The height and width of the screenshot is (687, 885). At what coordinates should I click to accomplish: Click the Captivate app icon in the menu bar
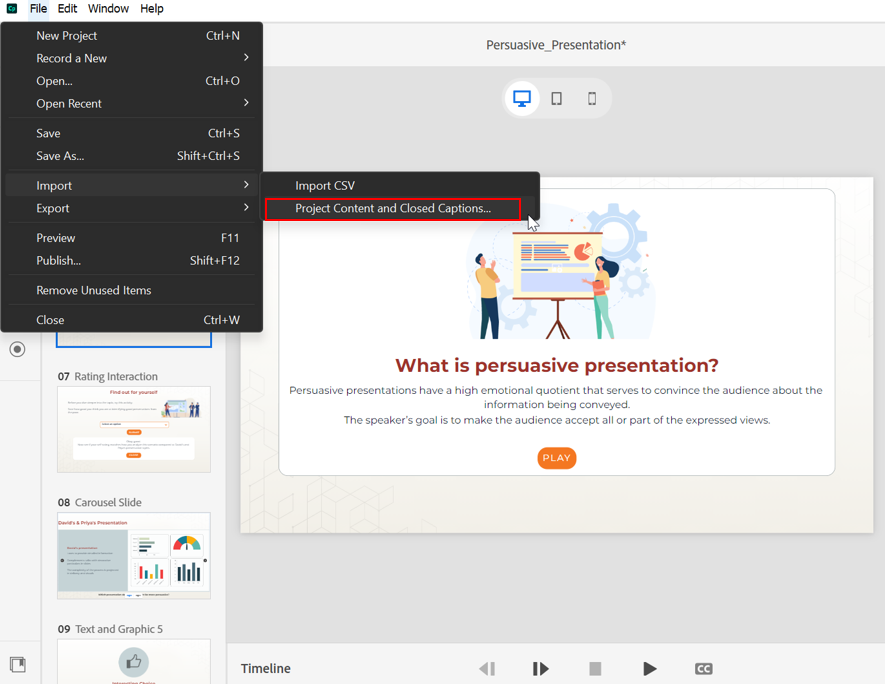coord(11,8)
